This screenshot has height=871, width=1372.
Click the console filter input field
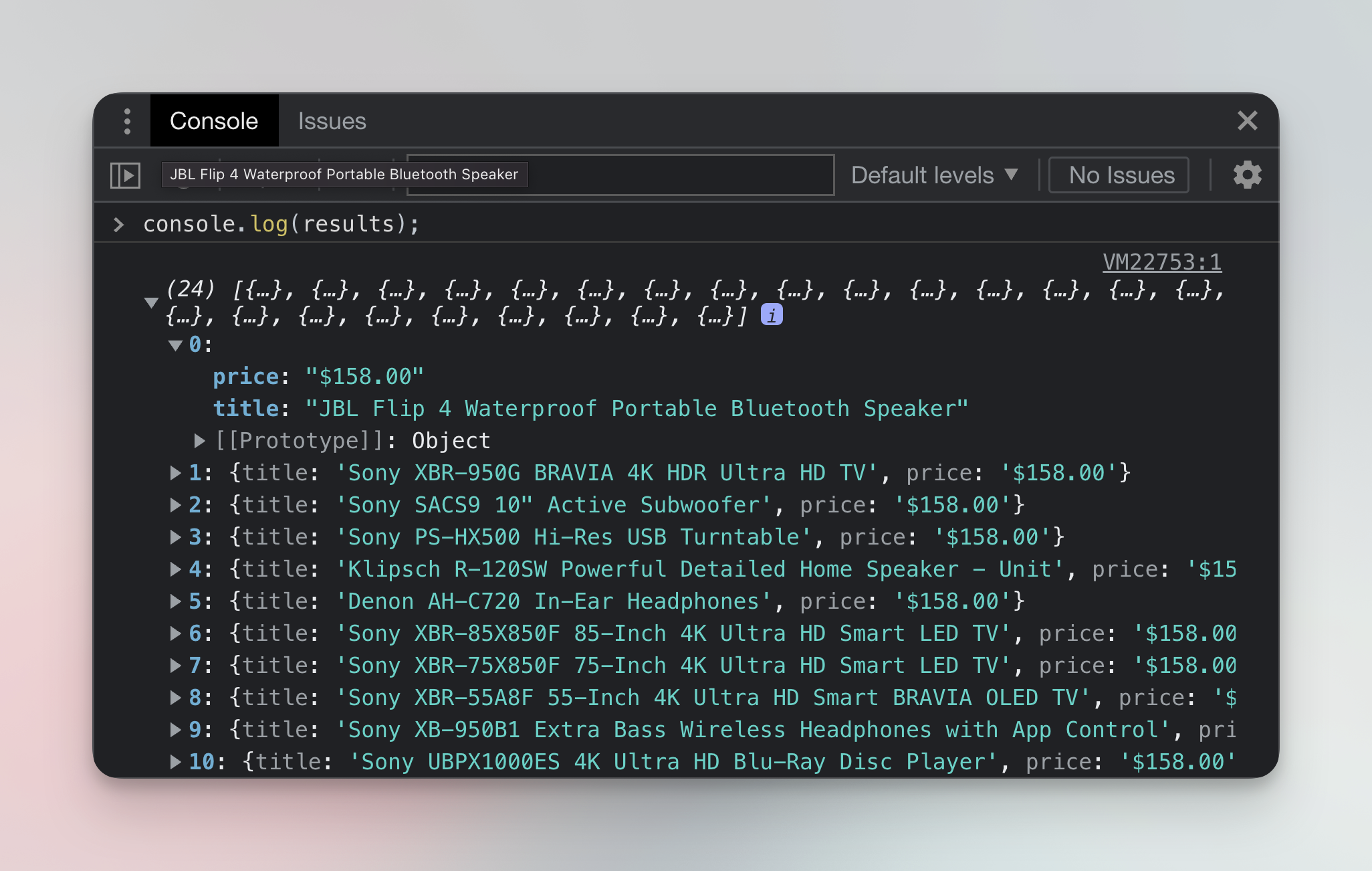[675, 175]
